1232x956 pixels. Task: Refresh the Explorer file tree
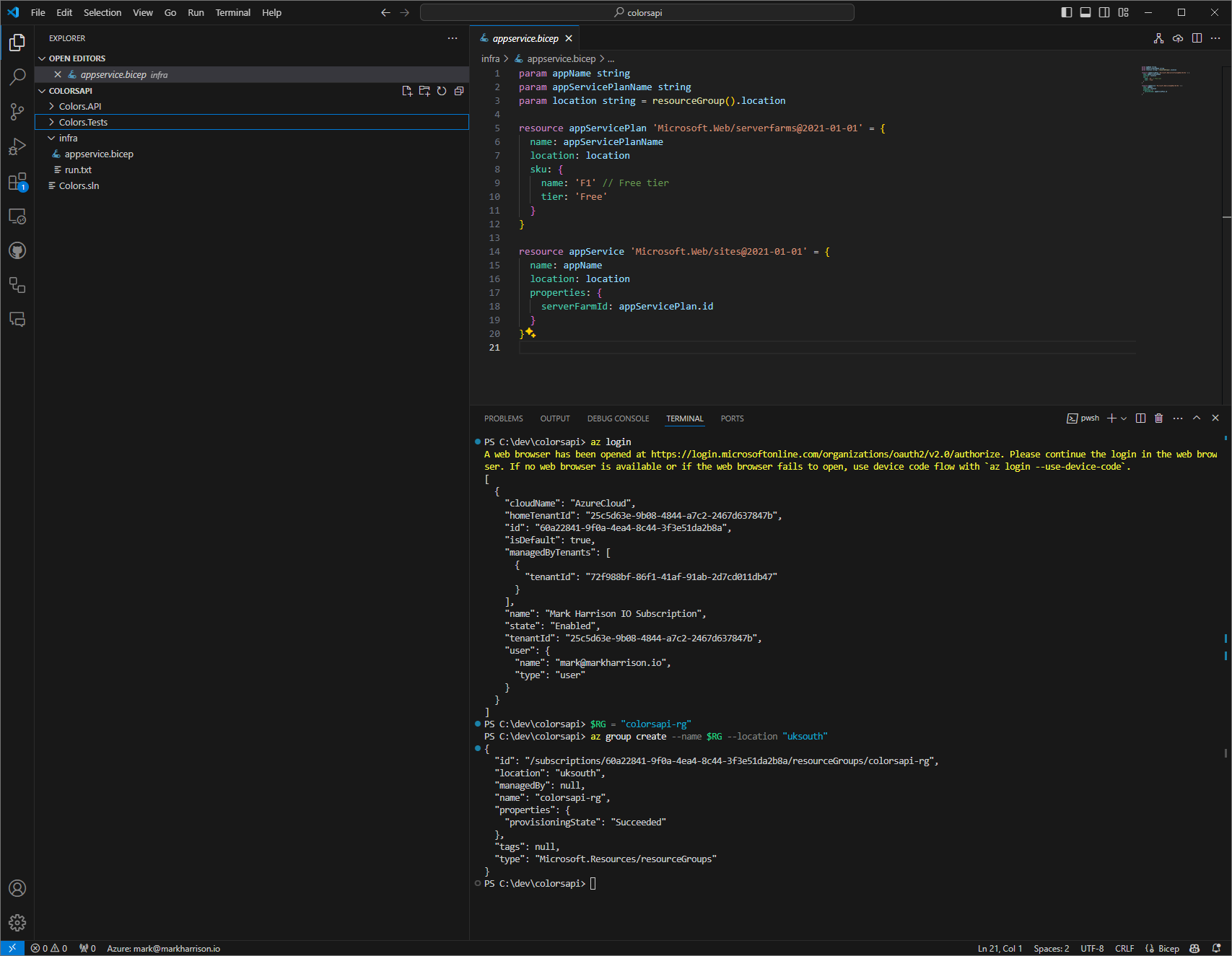442,91
